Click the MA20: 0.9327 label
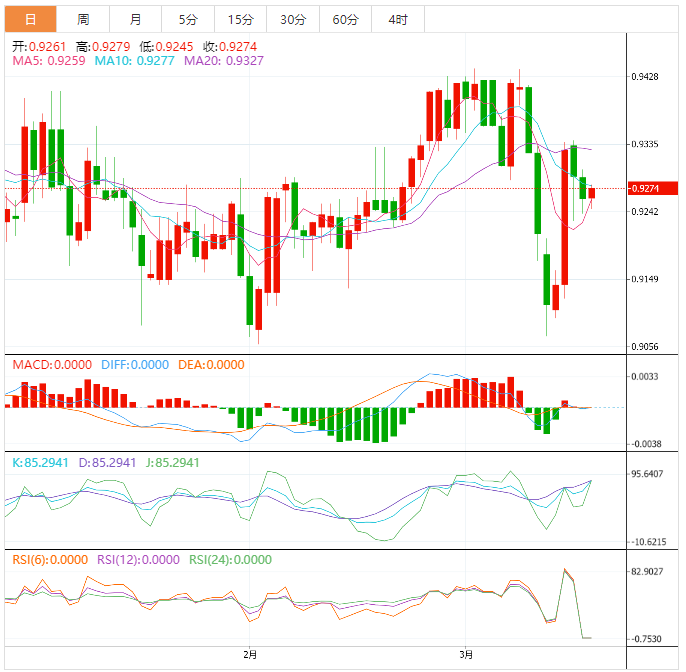The width and height of the screenshot is (686, 672). (x=224, y=61)
